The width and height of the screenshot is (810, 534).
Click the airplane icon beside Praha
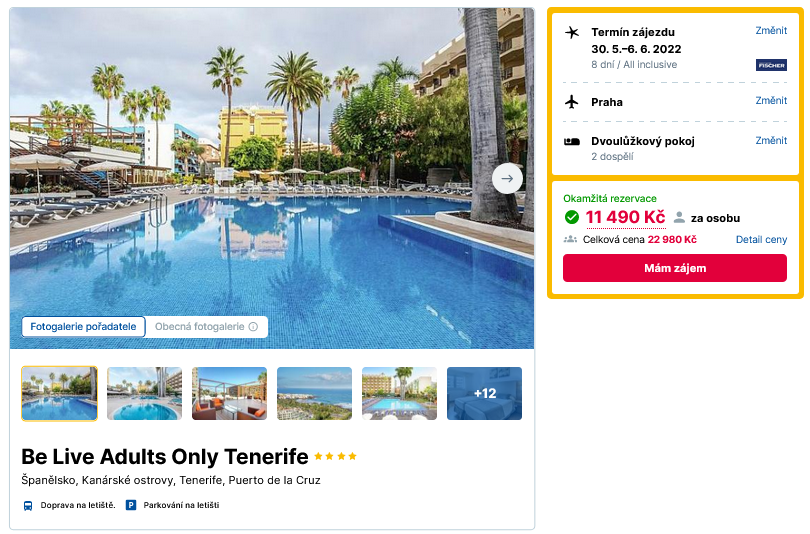click(571, 102)
